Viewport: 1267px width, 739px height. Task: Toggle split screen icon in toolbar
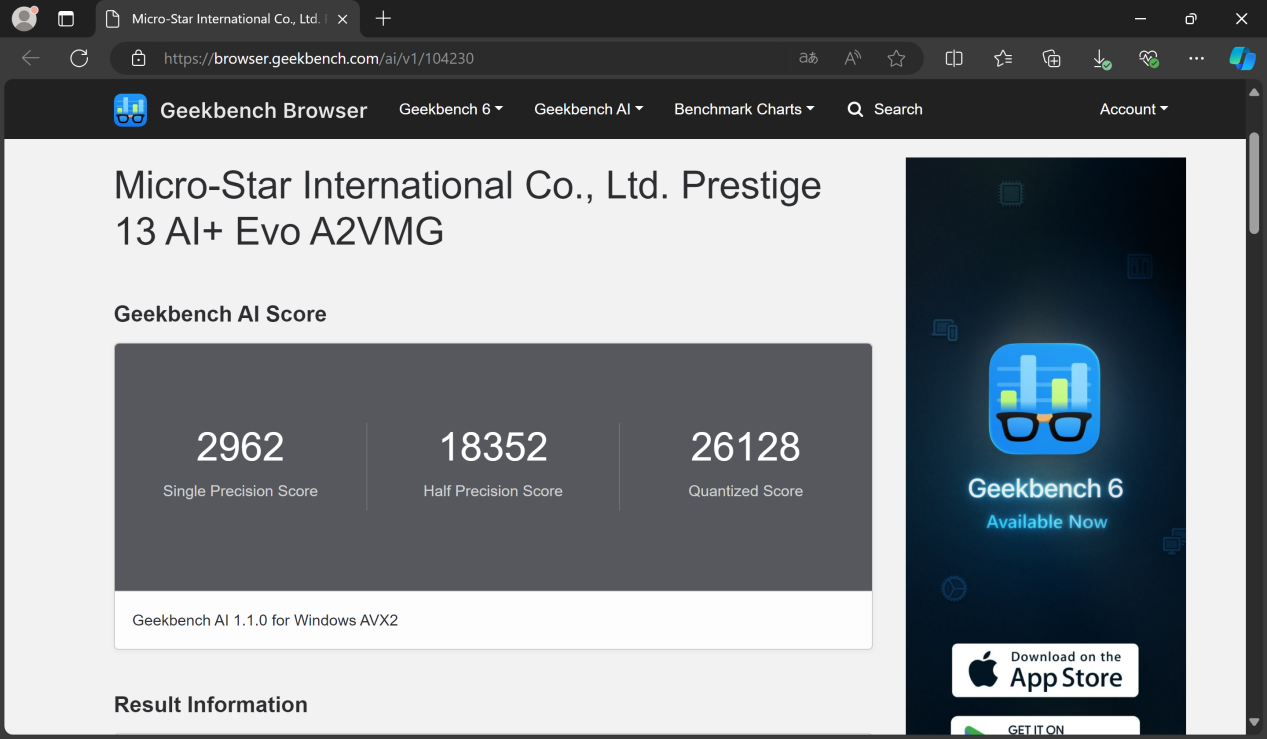pyautogui.click(x=954, y=59)
